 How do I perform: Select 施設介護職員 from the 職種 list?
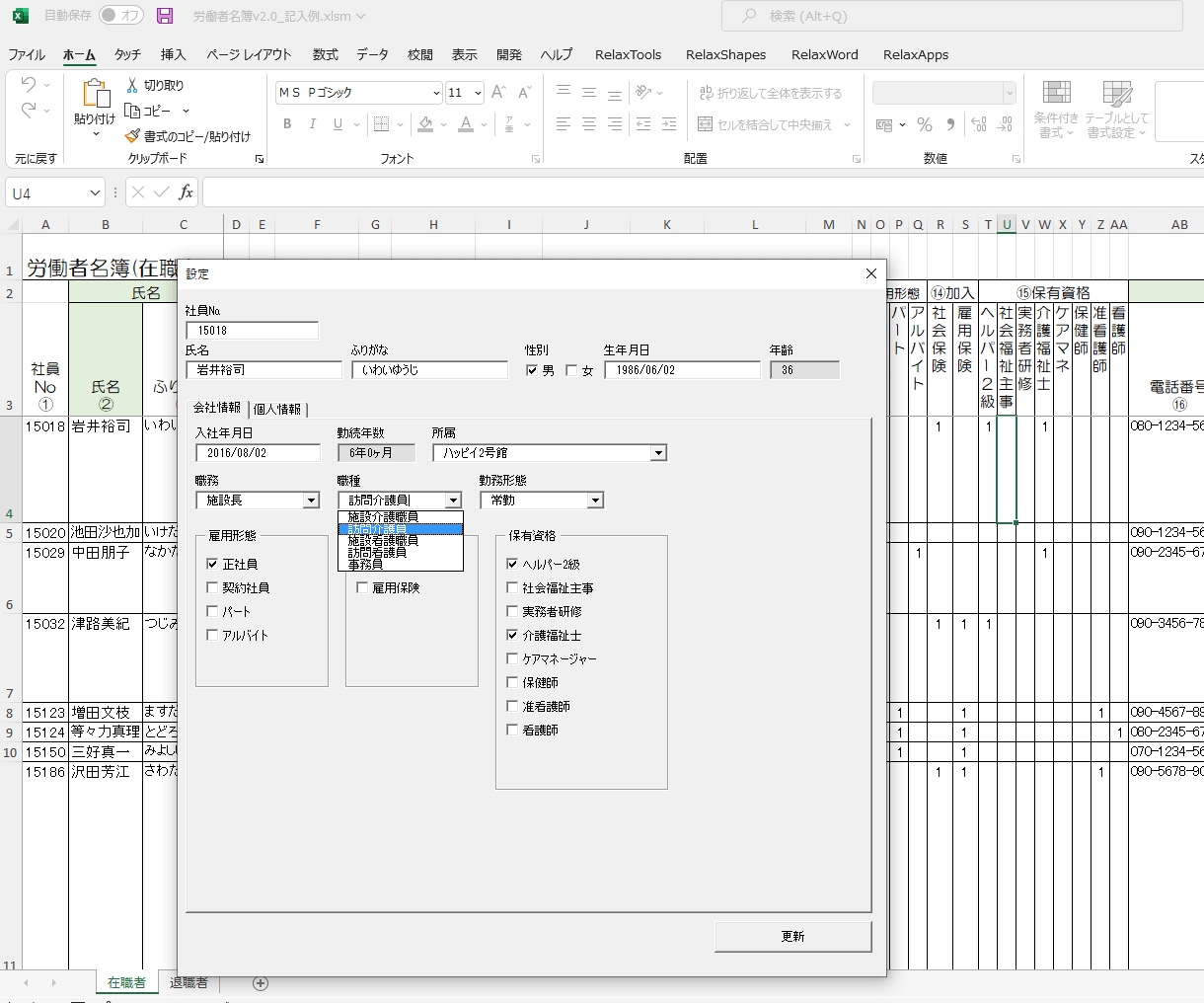[401, 517]
